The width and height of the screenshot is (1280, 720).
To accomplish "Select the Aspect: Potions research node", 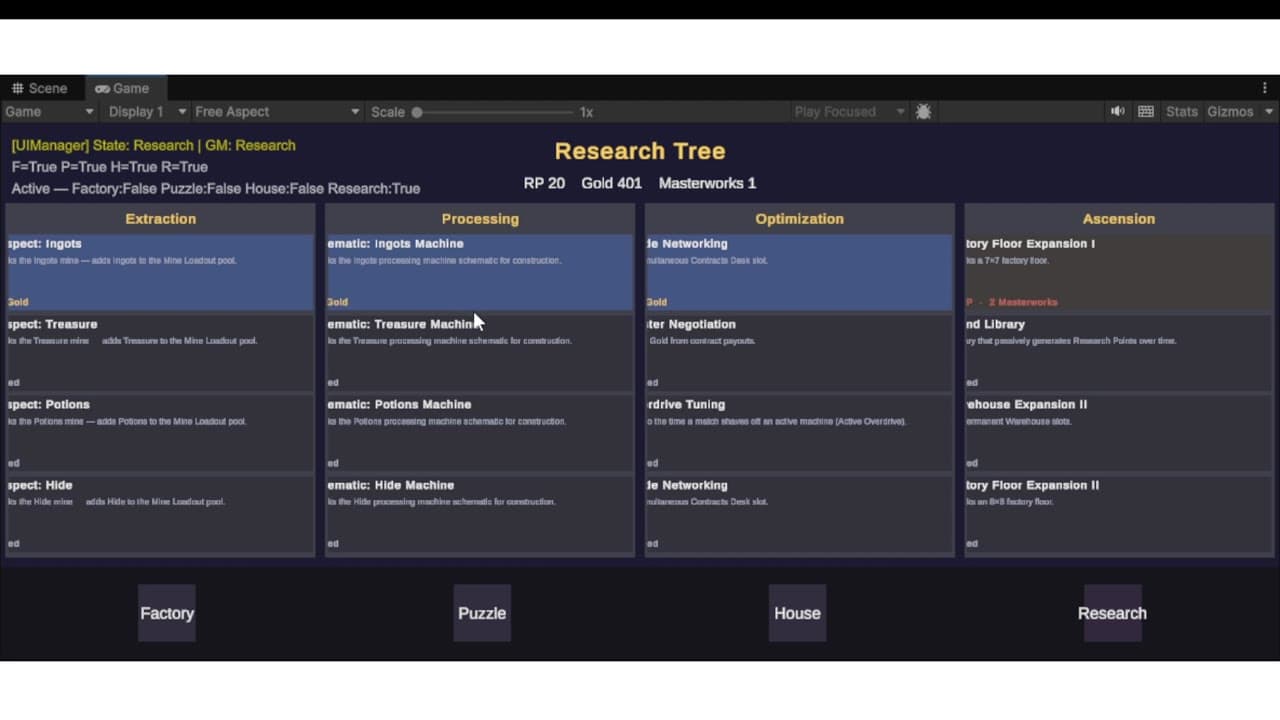I will click(160, 433).
